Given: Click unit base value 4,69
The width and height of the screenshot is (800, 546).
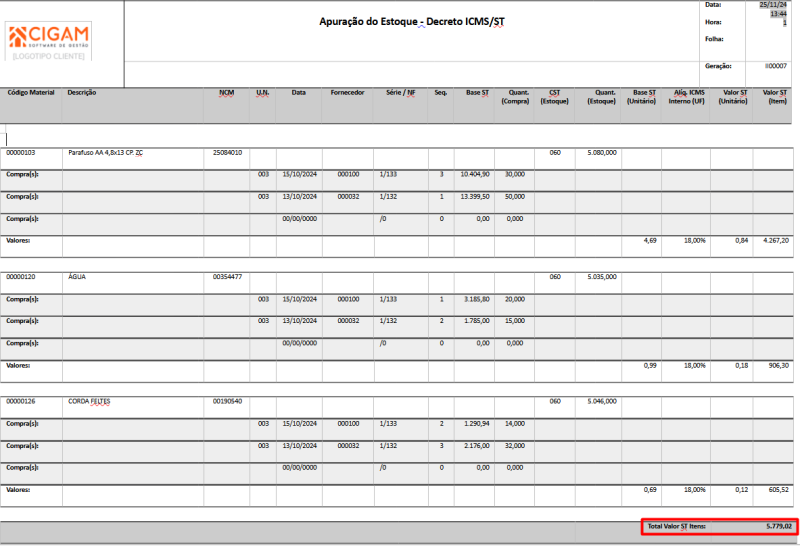Looking at the screenshot, I should tap(650, 240).
